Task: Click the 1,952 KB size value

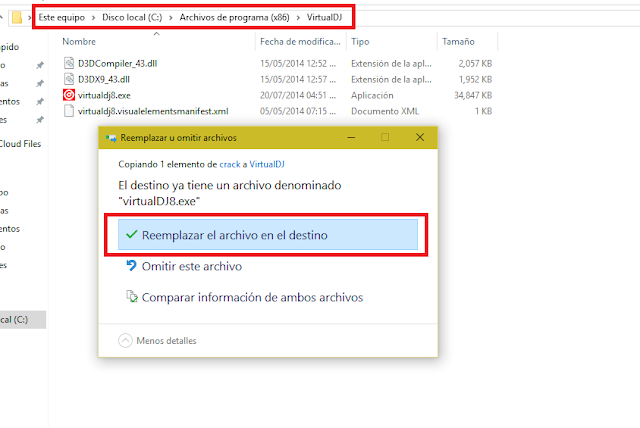Action: pos(475,80)
